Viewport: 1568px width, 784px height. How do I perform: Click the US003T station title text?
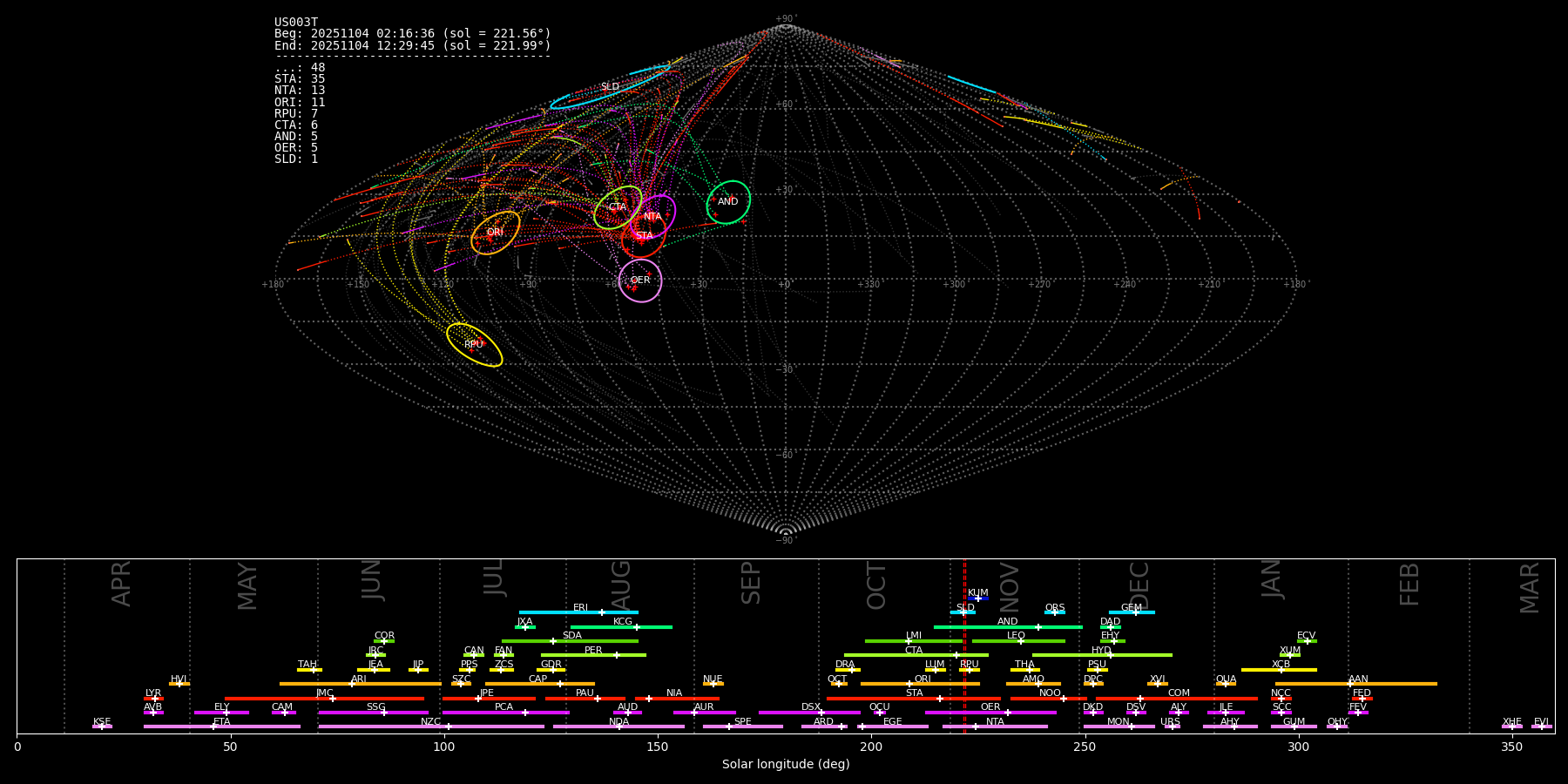click(296, 23)
